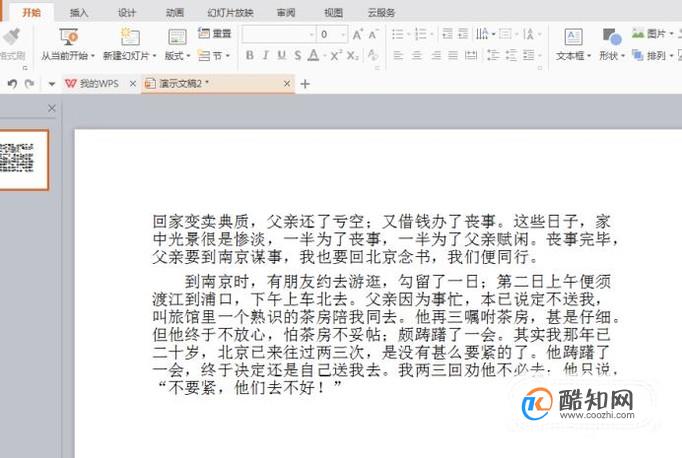Open a new tab with plus button

pos(305,84)
